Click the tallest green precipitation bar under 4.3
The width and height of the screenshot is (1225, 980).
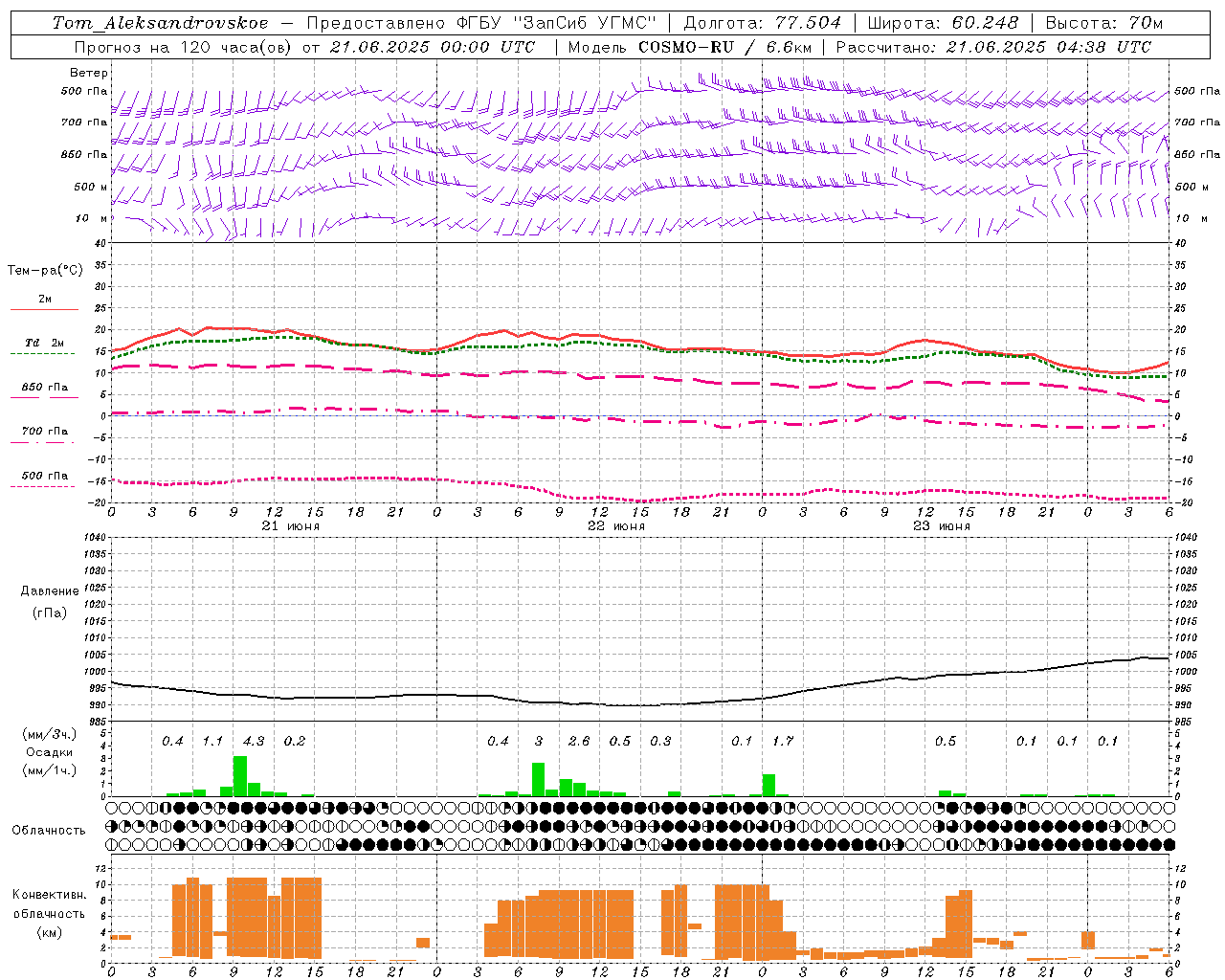240,776
